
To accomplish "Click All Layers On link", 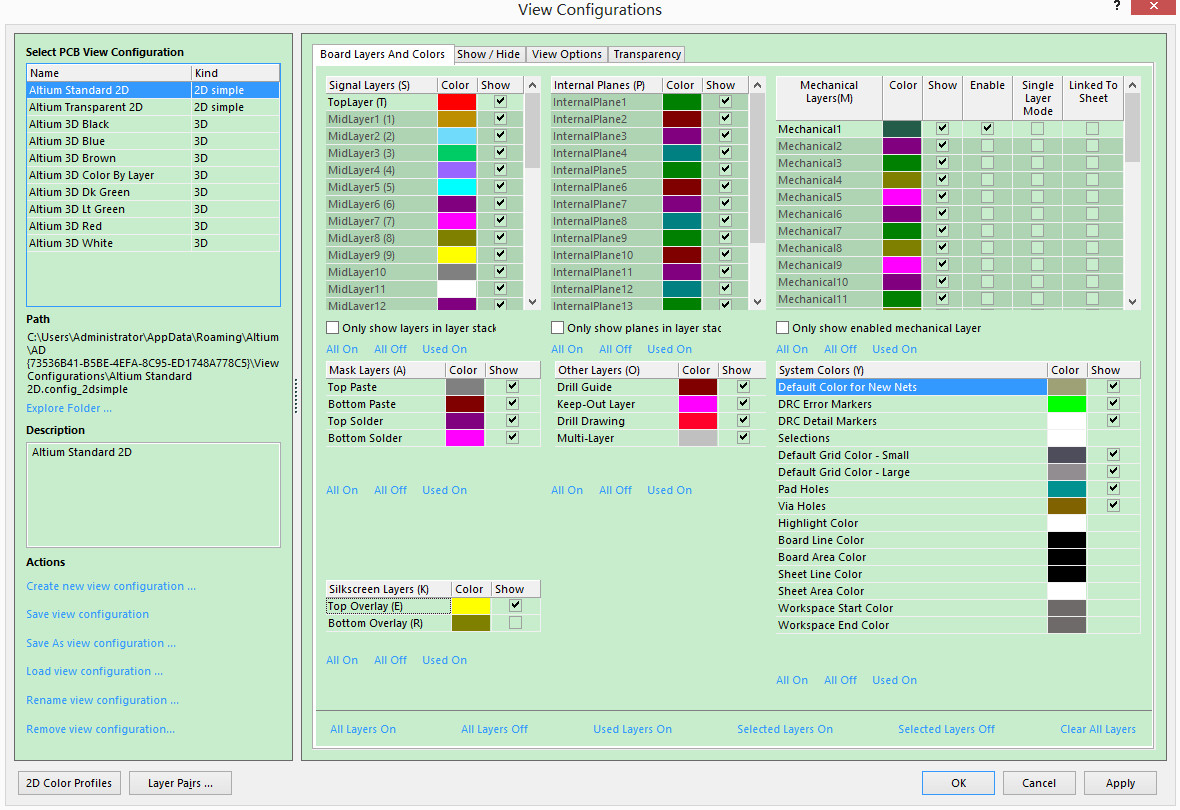I will 363,729.
